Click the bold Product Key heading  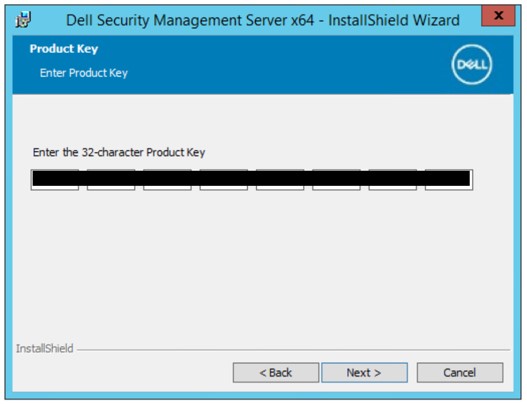64,49
